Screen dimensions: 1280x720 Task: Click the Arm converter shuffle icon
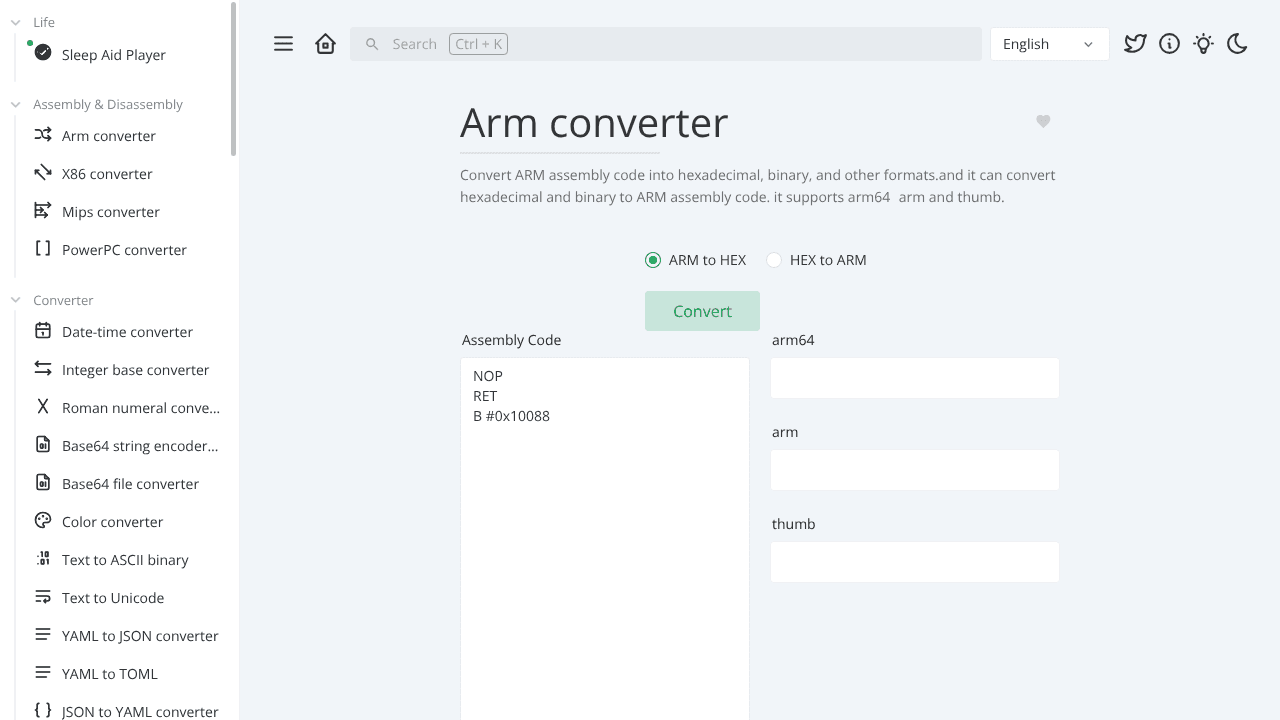click(43, 135)
